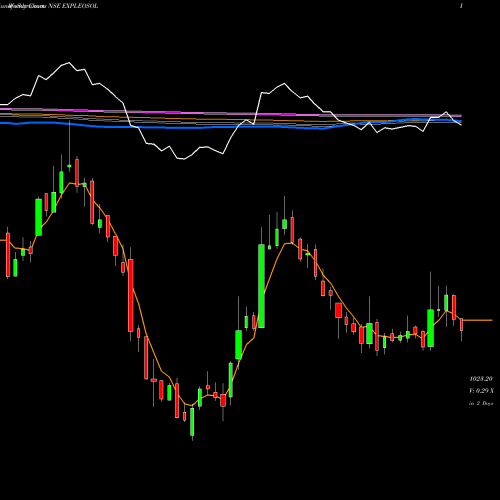The width and height of the screenshot is (500, 500).
Task: Select the lowest green candle at the chart bottom
Action: pos(192,421)
